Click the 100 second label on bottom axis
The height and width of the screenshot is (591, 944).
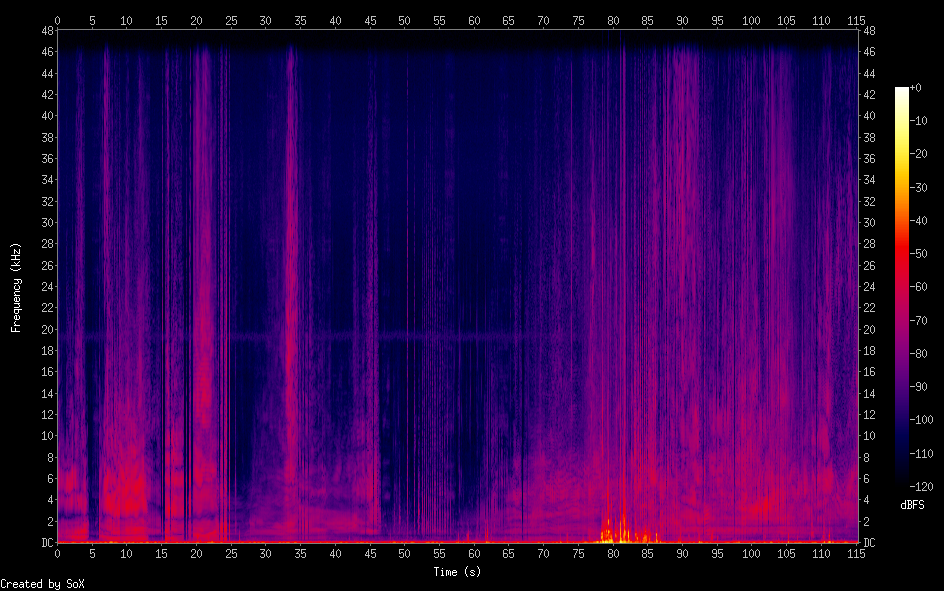tap(751, 553)
